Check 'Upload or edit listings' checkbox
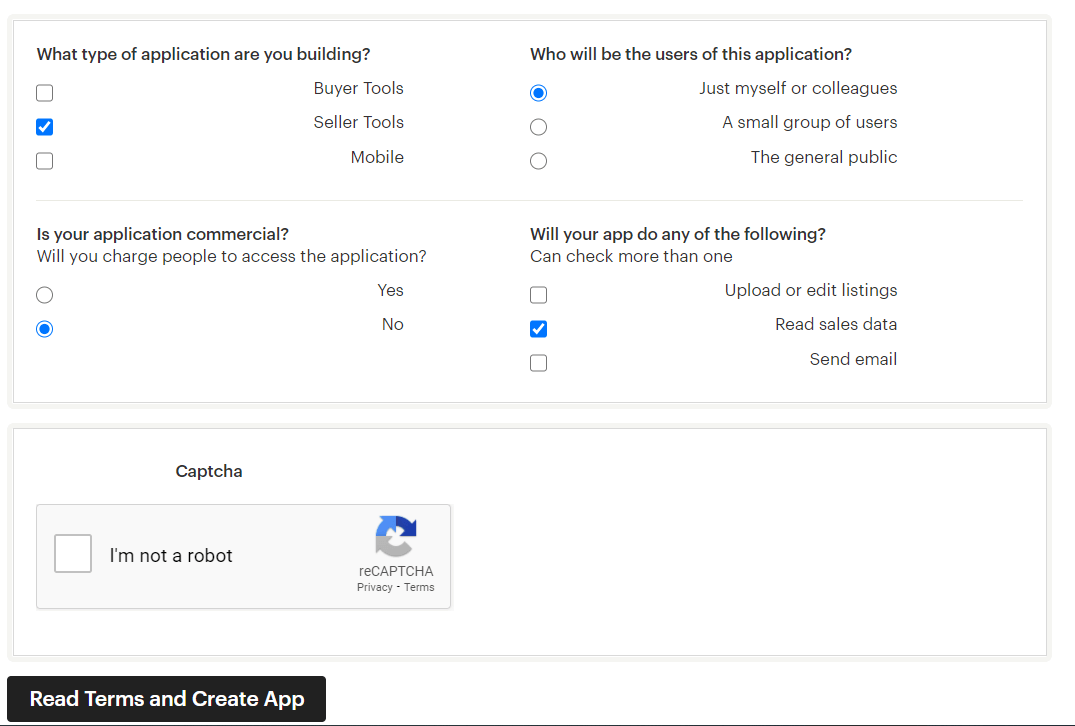This screenshot has height=726, width=1075. pos(538,295)
